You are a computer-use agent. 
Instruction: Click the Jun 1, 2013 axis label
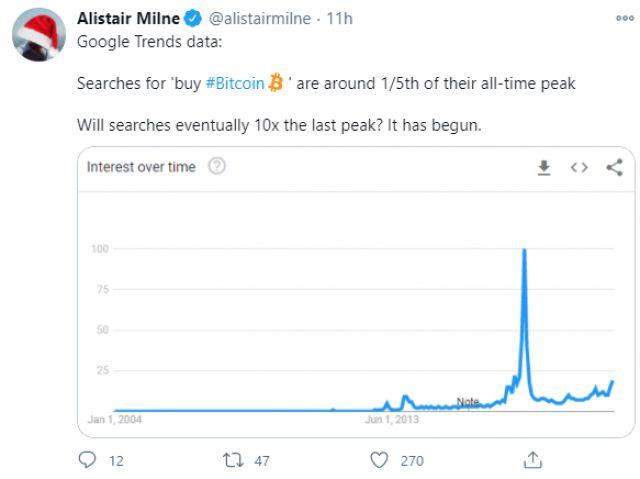click(392, 419)
